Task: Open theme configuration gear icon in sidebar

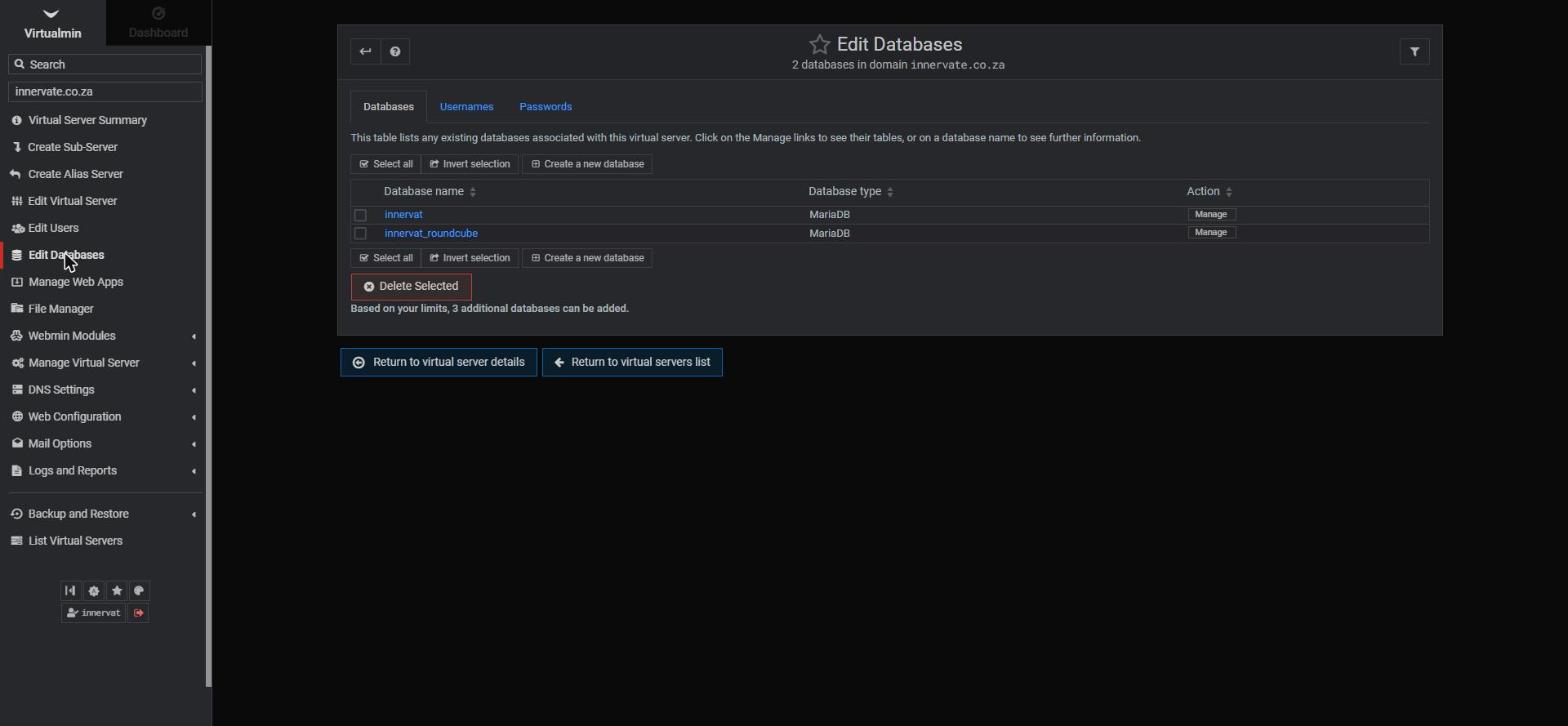Action: (x=93, y=591)
